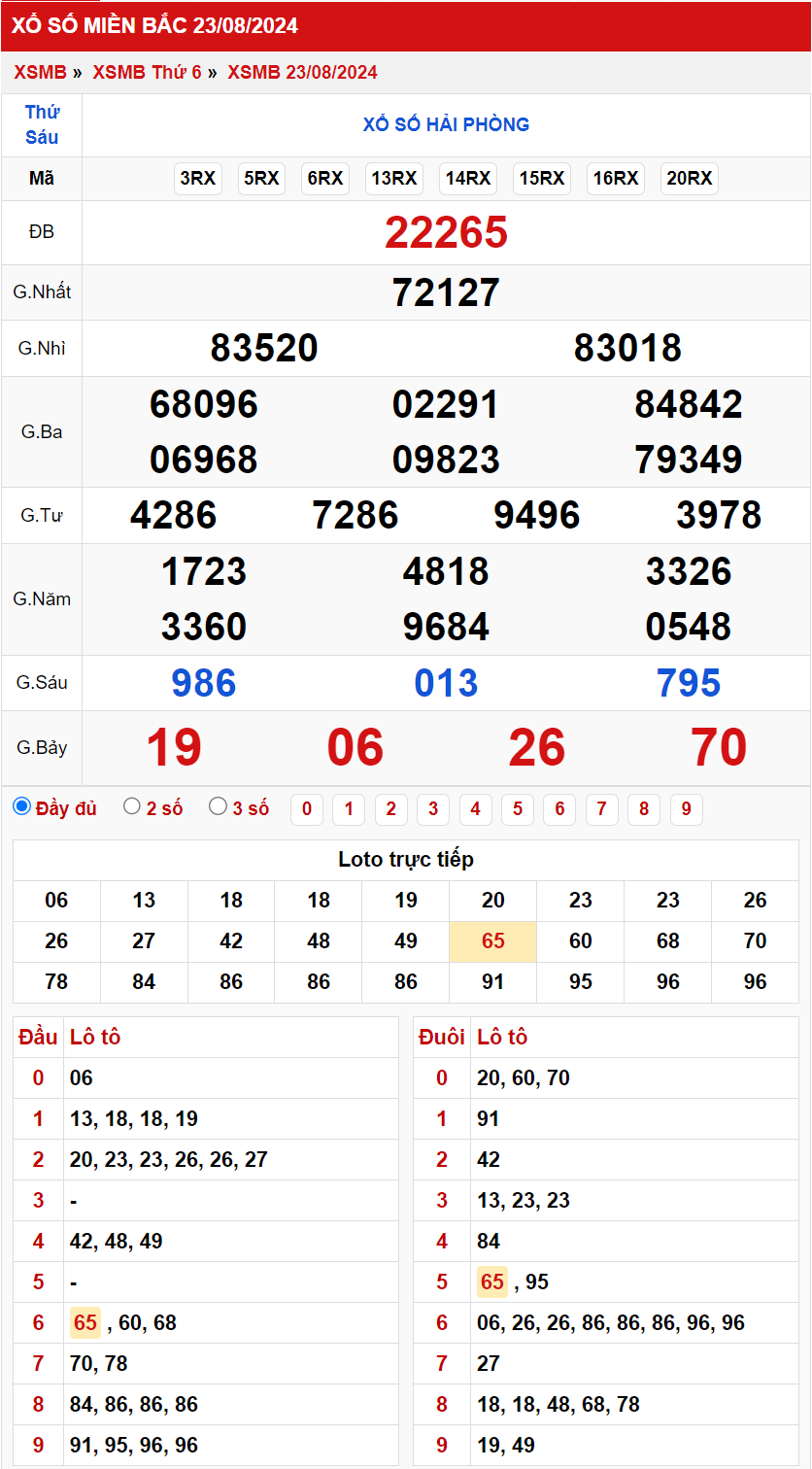Select digit filter button 7
The width and height of the screenshot is (812, 1469).
602,809
